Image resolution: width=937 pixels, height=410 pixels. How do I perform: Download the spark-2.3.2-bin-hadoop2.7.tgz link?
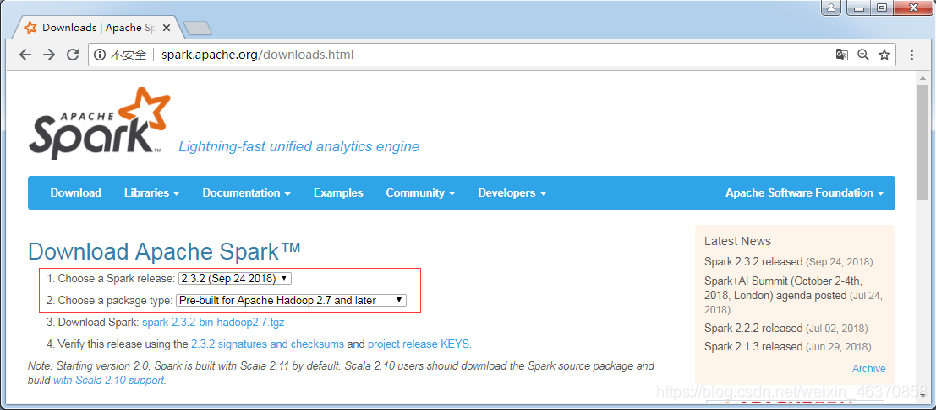click(213, 323)
